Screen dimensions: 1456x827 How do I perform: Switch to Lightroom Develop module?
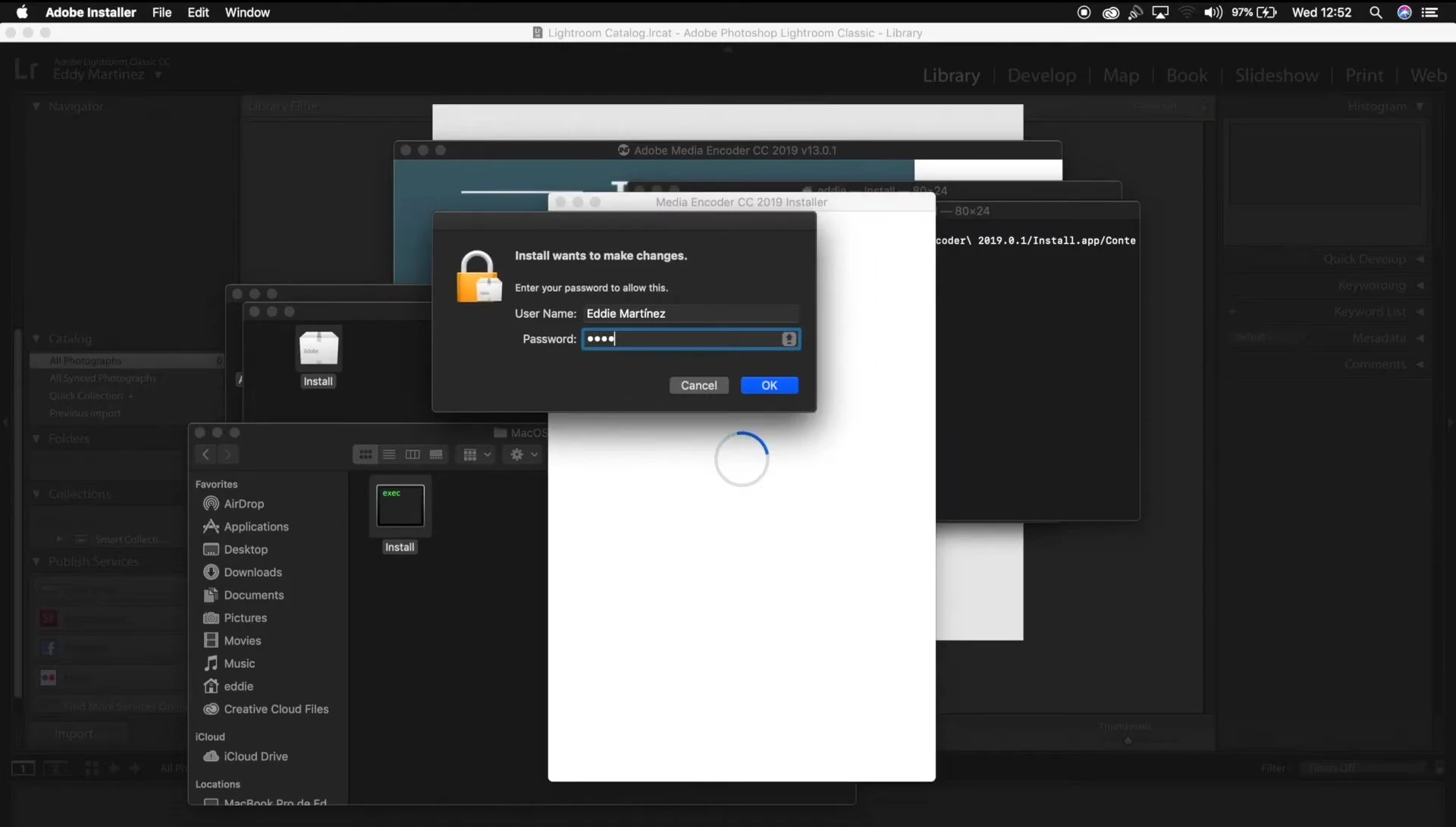[x=1041, y=76]
